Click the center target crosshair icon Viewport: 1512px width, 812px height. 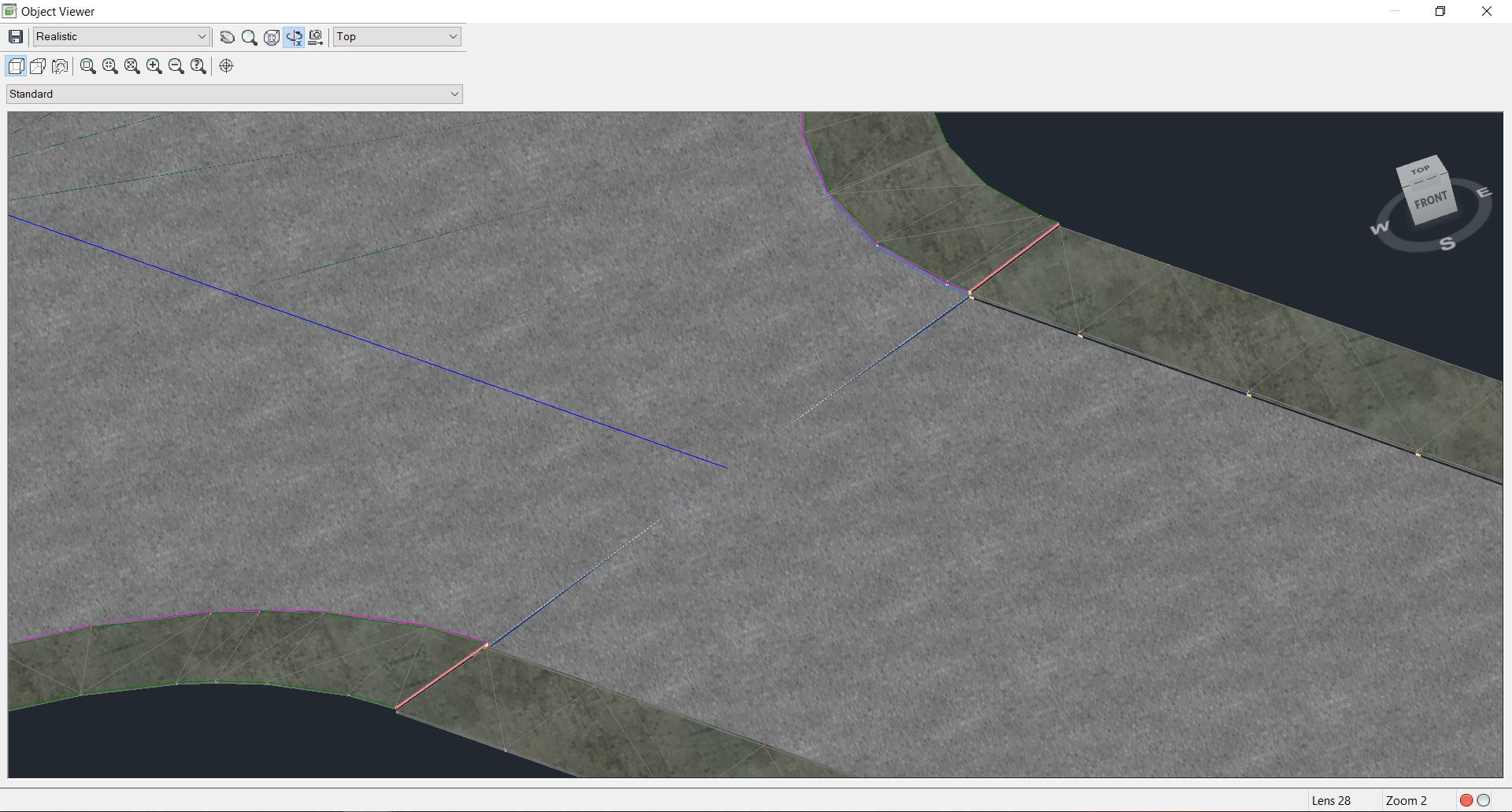click(x=227, y=66)
